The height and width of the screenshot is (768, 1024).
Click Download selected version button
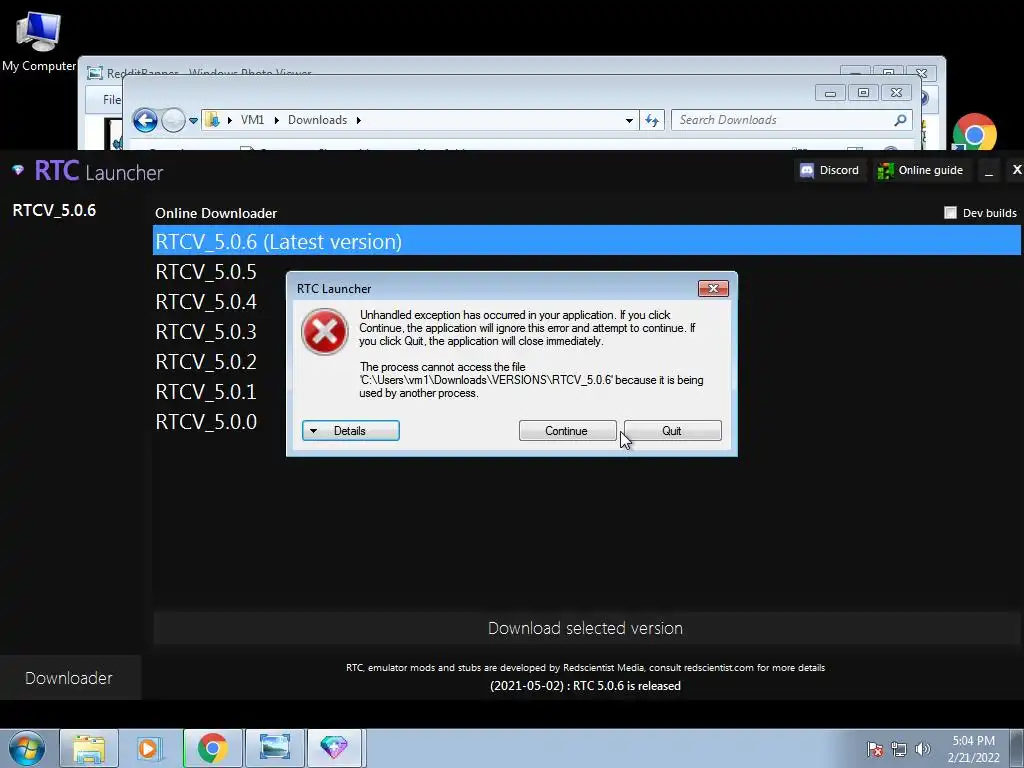pos(586,628)
